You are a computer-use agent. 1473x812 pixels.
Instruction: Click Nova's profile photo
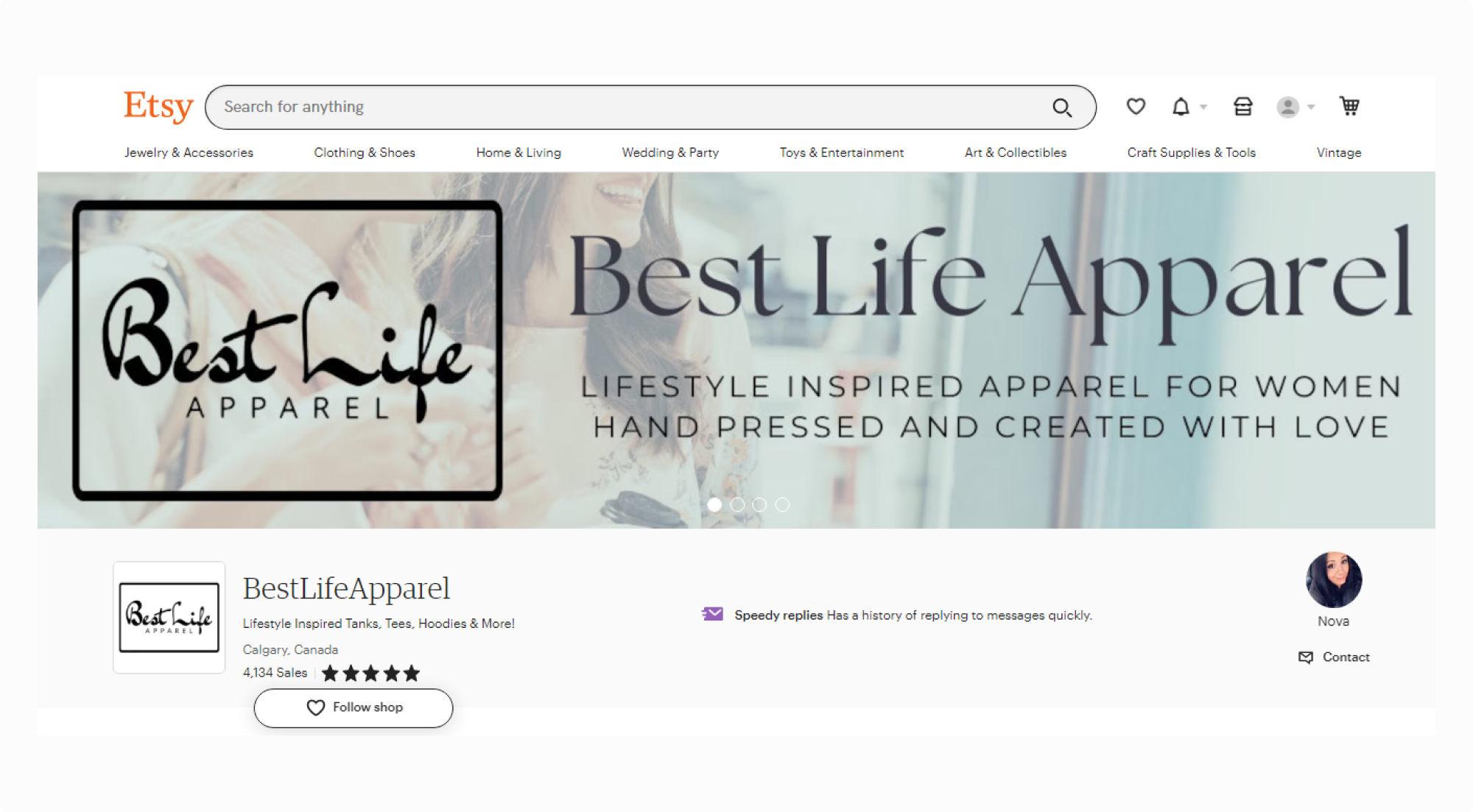[x=1334, y=580]
